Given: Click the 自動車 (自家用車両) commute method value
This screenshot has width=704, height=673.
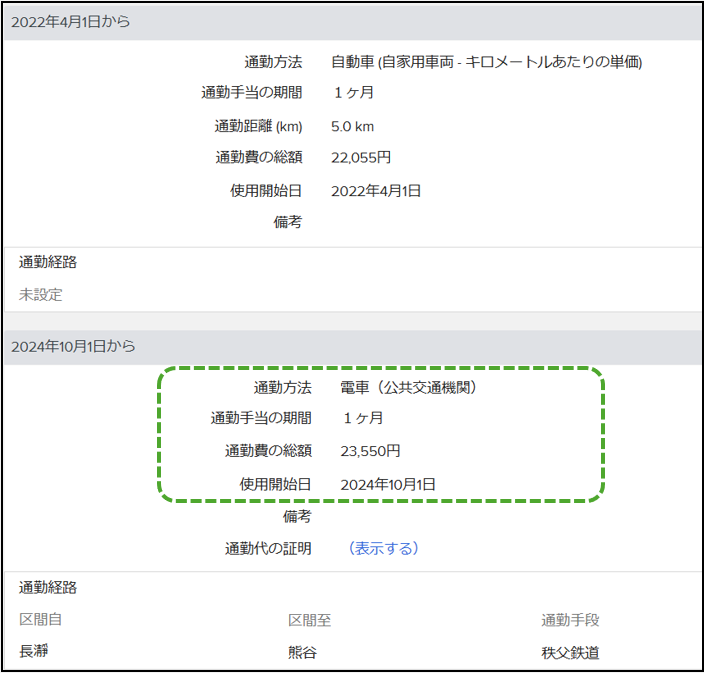Looking at the screenshot, I should pos(486,62).
